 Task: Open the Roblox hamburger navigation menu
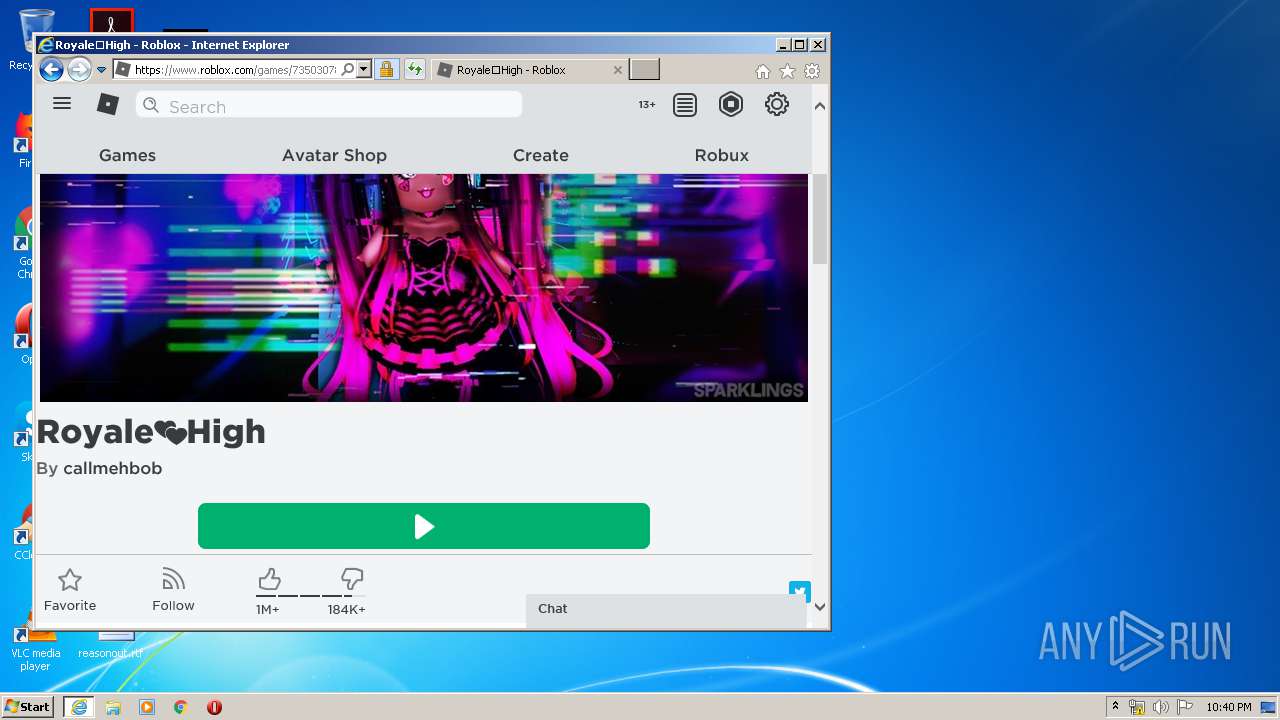(62, 103)
